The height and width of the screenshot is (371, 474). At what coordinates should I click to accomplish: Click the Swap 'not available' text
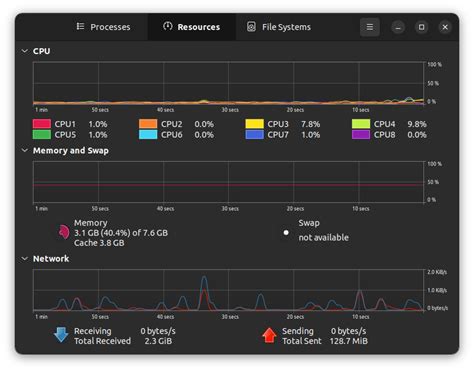click(x=324, y=237)
